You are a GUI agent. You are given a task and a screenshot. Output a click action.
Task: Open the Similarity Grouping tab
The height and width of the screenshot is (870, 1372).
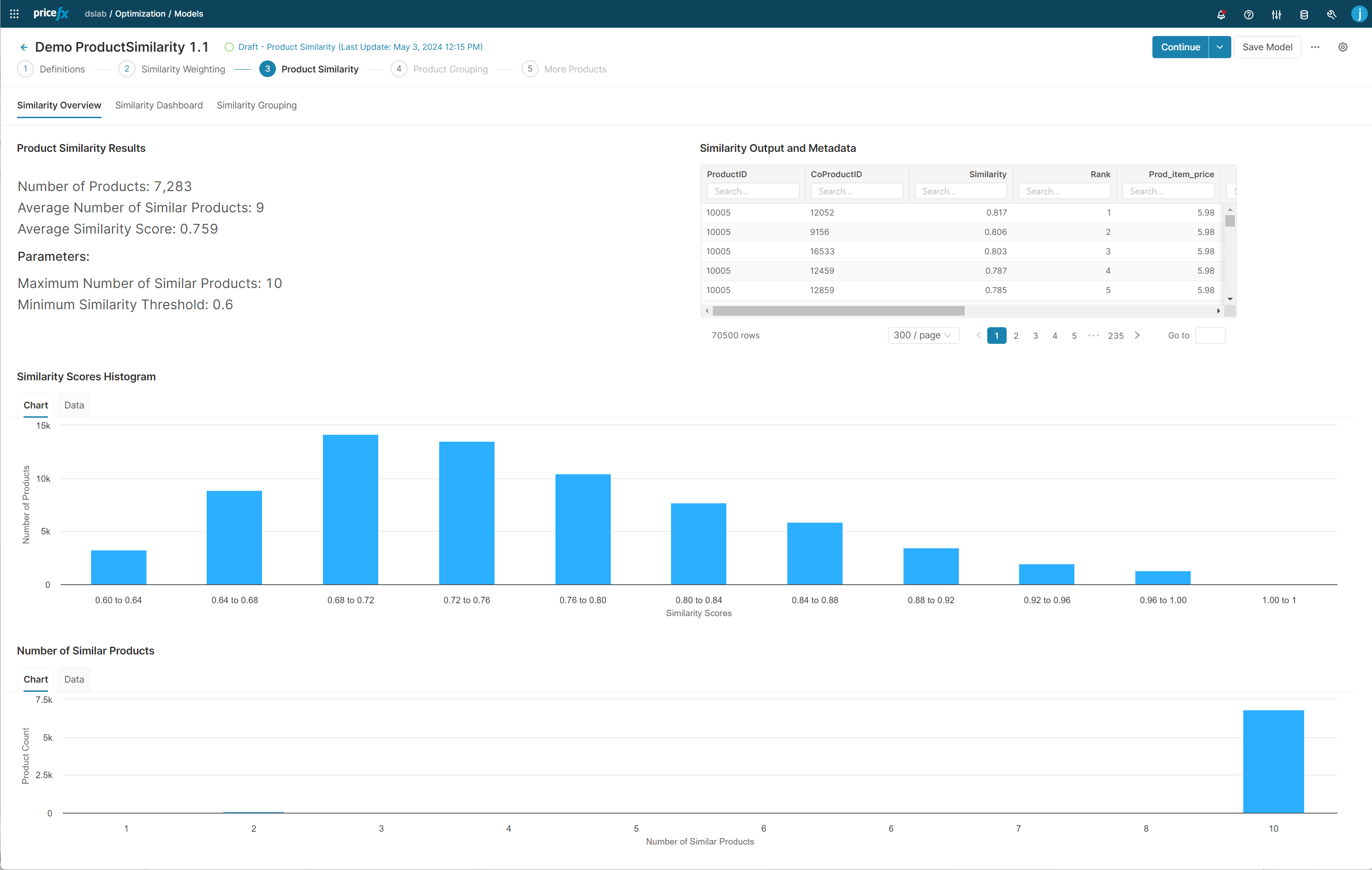257,106
